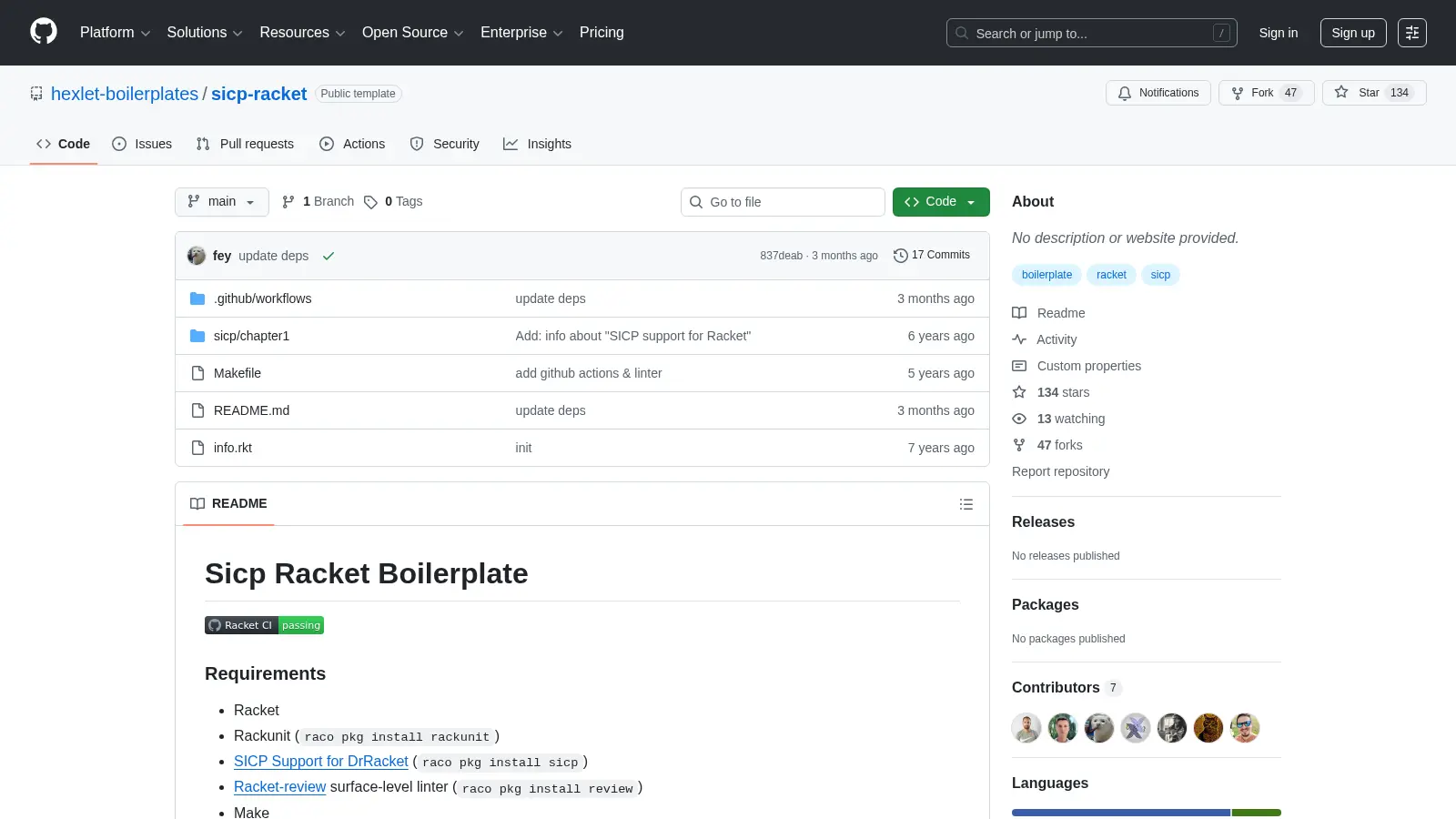Viewport: 1456px width, 819px height.
Task: Open fey's avatar in commit row
Action: coord(197,256)
